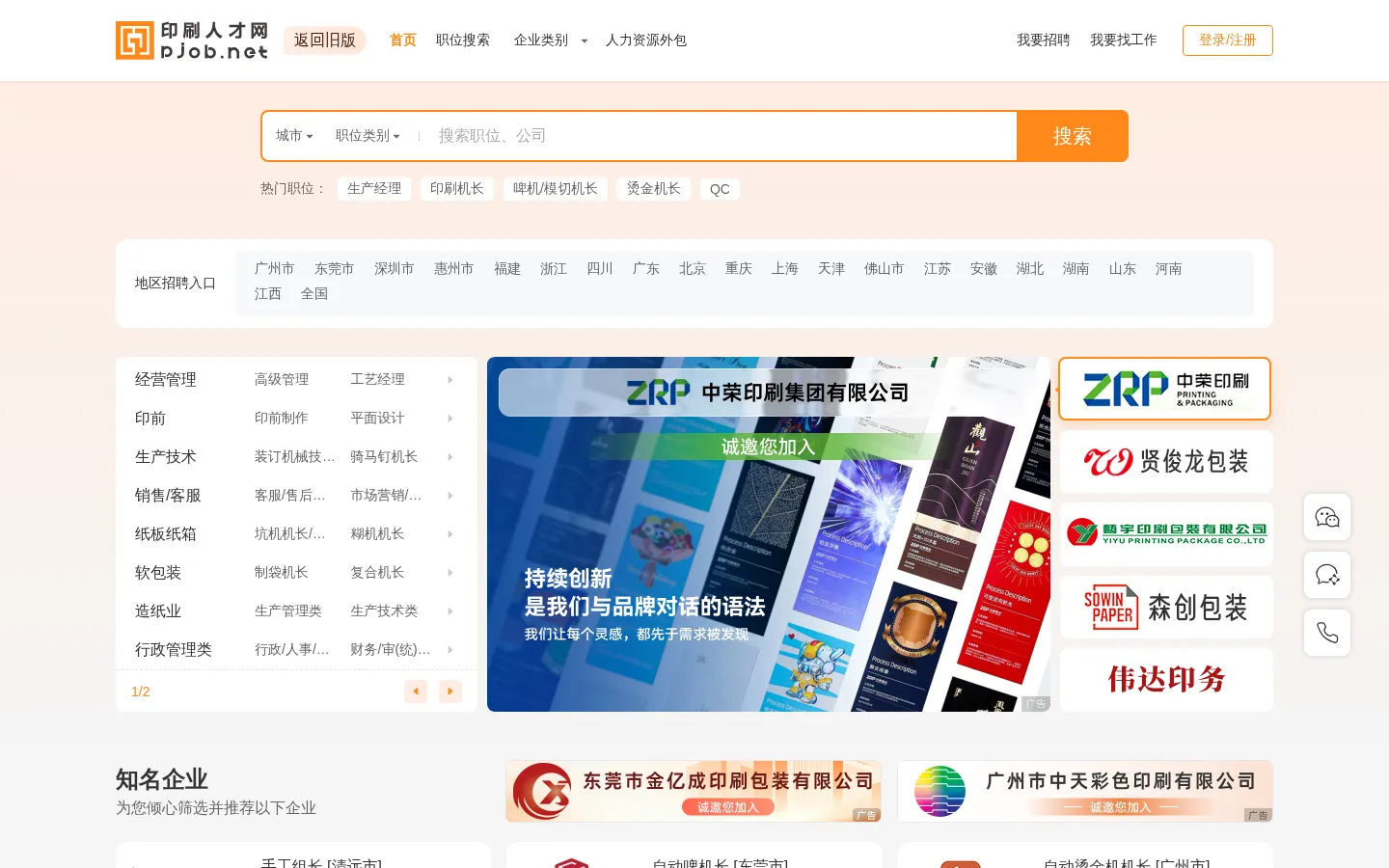Image resolution: width=1389 pixels, height=868 pixels.
Task: Click 平面设计 job subcategory
Action: 378,419
